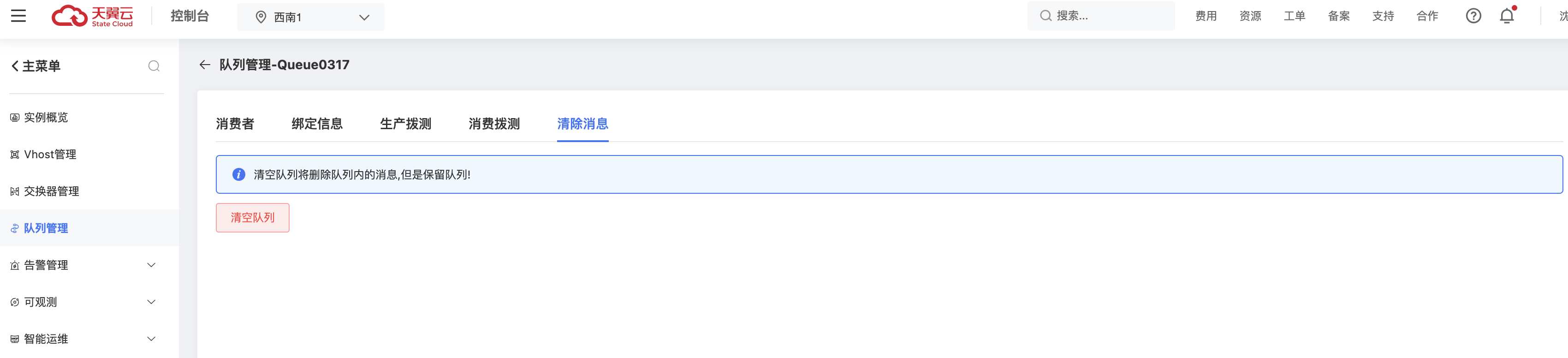Open Vhost管理 in the sidebar
This screenshot has width=1568, height=358.
pos(50,155)
